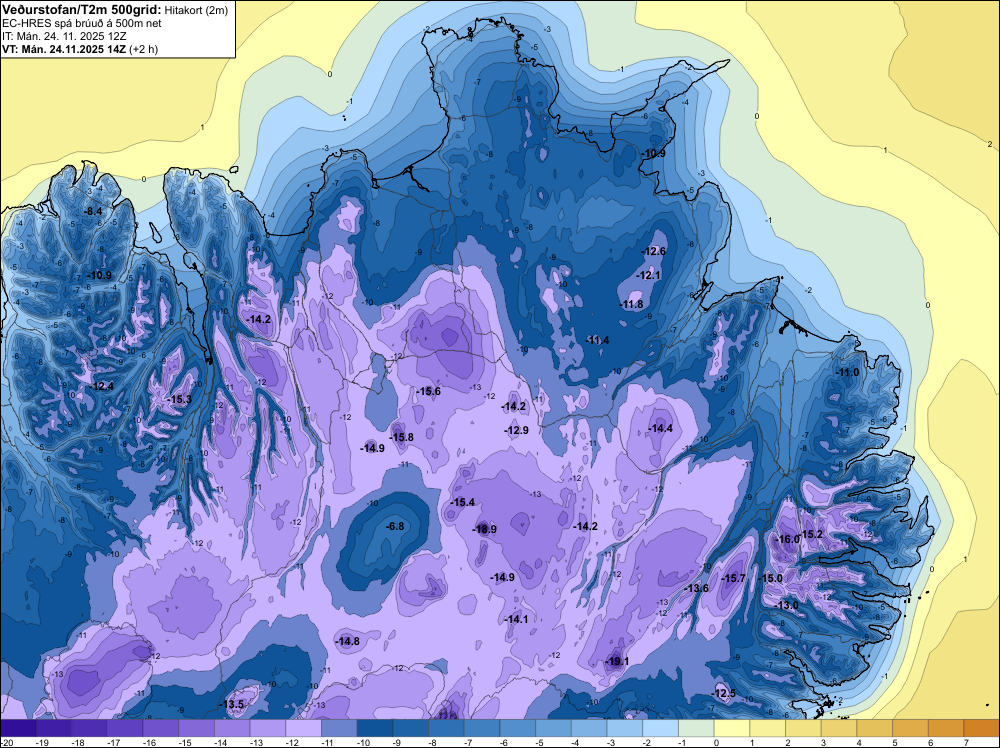Click the valid time line 'VT: Mán. 24.11.2025 14Z'

pos(64,49)
